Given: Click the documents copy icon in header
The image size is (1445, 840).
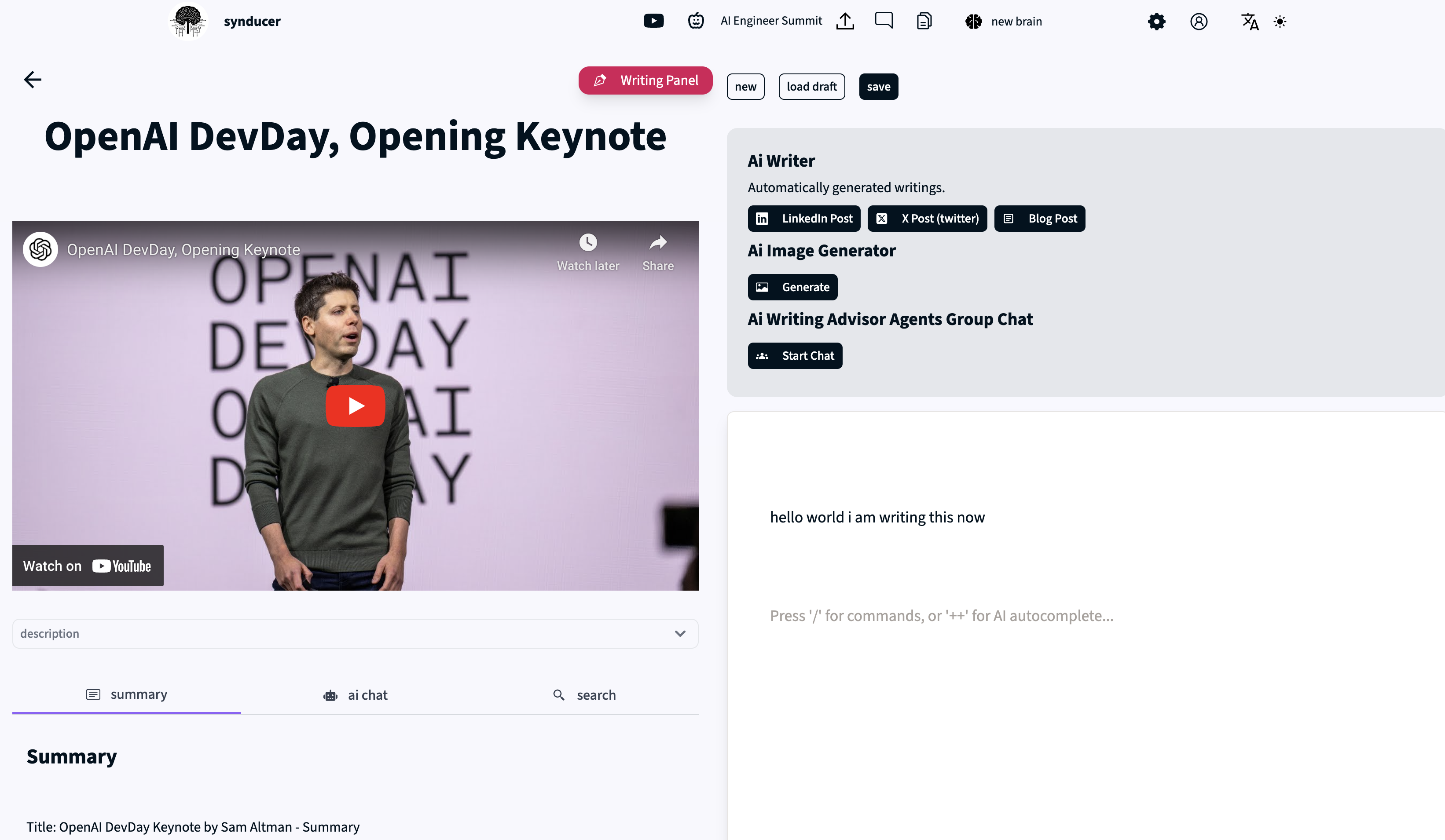Looking at the screenshot, I should [x=924, y=21].
